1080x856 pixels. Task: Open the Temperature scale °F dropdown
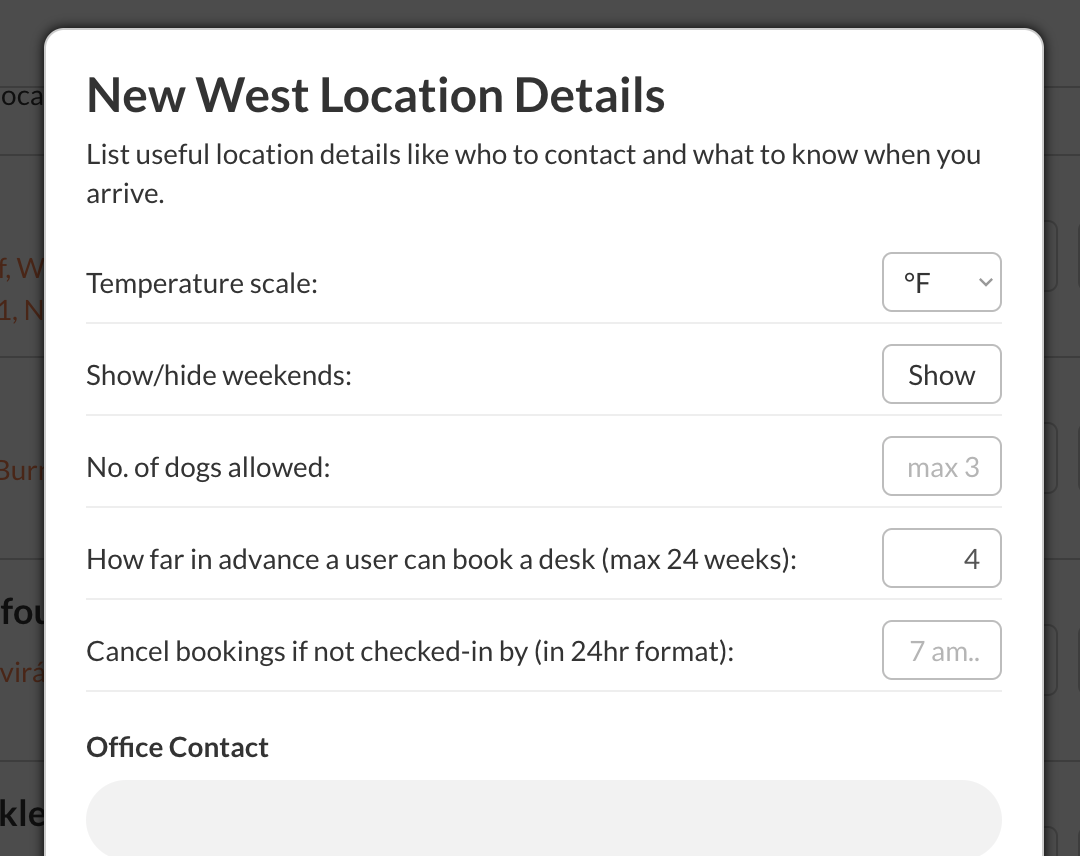pos(940,283)
